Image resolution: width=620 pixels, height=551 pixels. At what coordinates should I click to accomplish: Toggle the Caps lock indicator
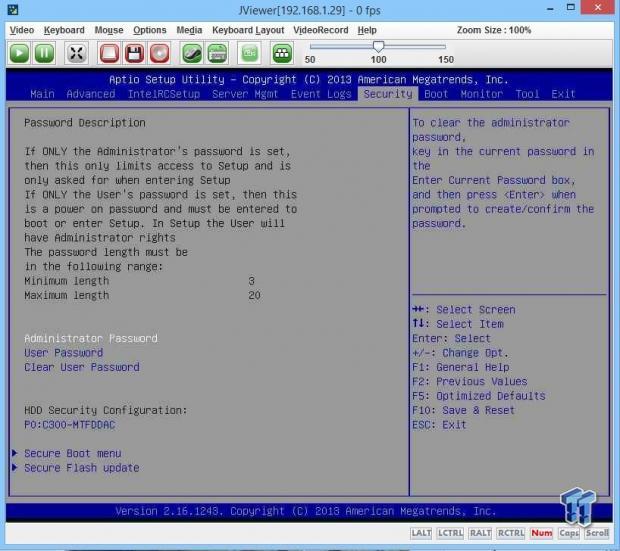coord(569,533)
